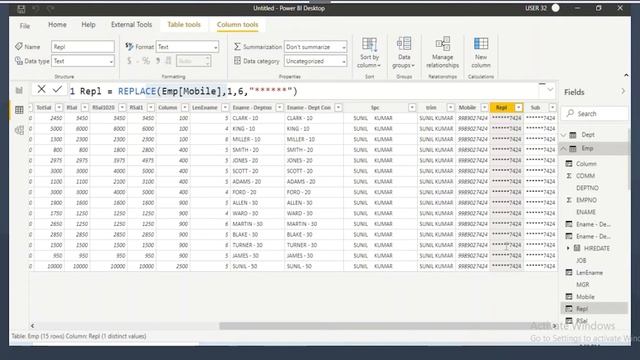The width and height of the screenshot is (640, 360).
Task: Open Manage relationships
Action: point(442,53)
